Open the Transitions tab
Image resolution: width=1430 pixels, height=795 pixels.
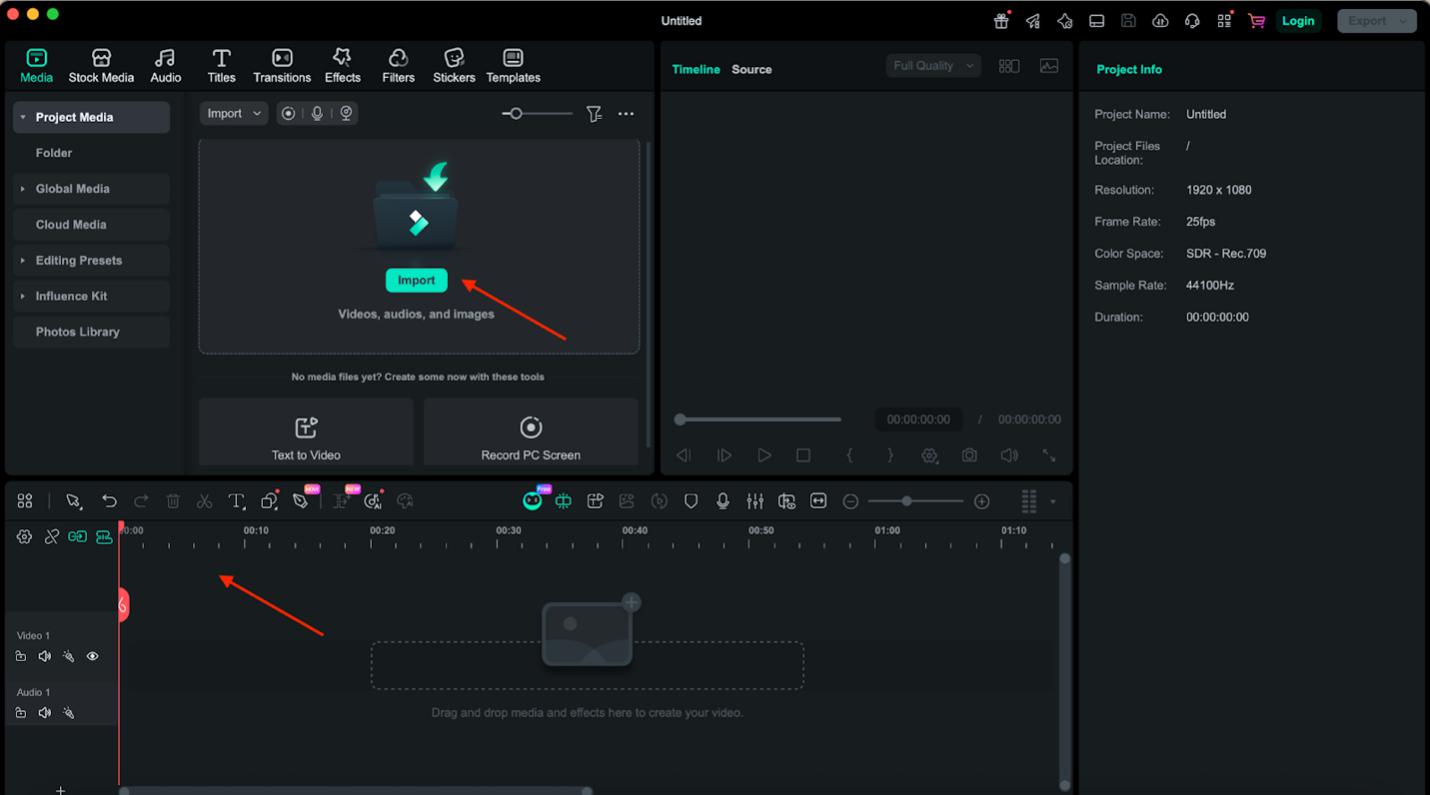282,66
